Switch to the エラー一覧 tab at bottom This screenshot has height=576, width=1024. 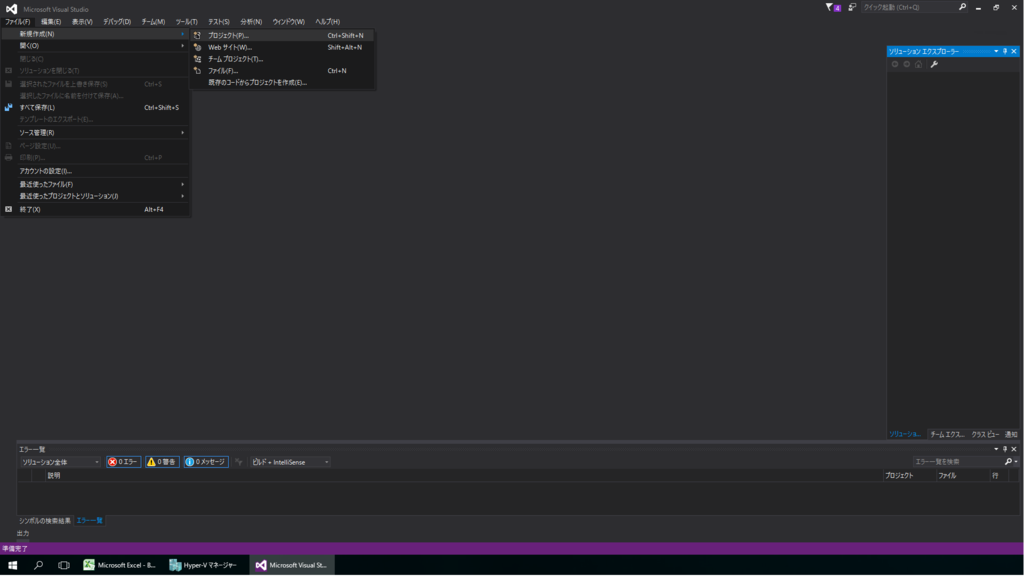click(x=89, y=520)
